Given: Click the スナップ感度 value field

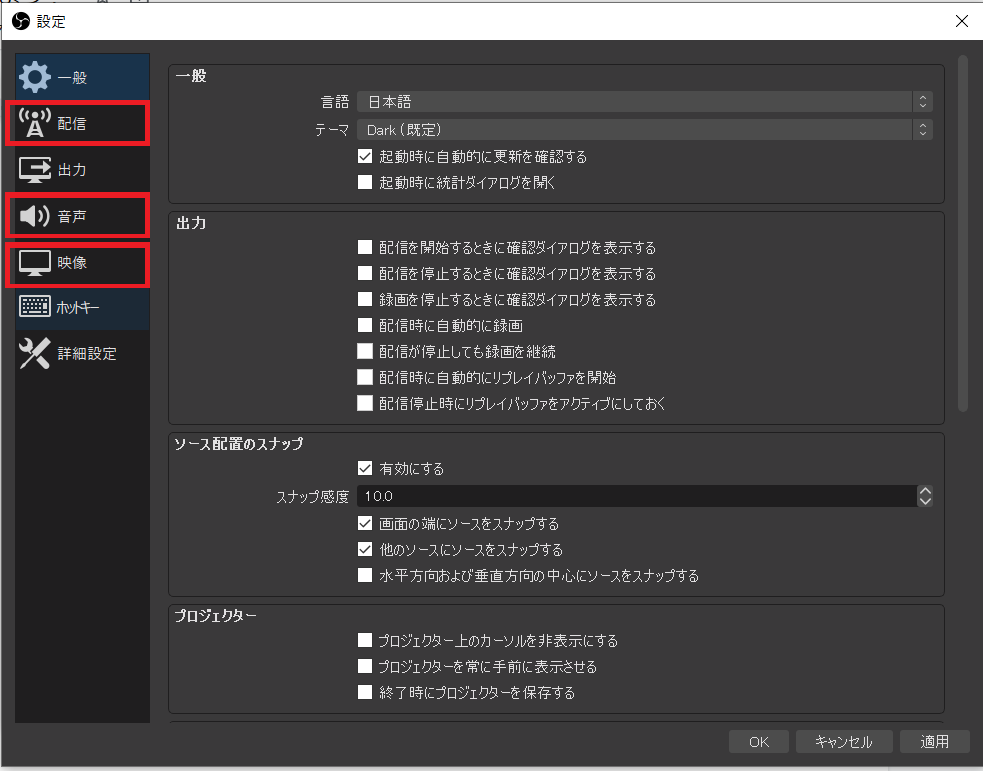Looking at the screenshot, I should point(637,496).
